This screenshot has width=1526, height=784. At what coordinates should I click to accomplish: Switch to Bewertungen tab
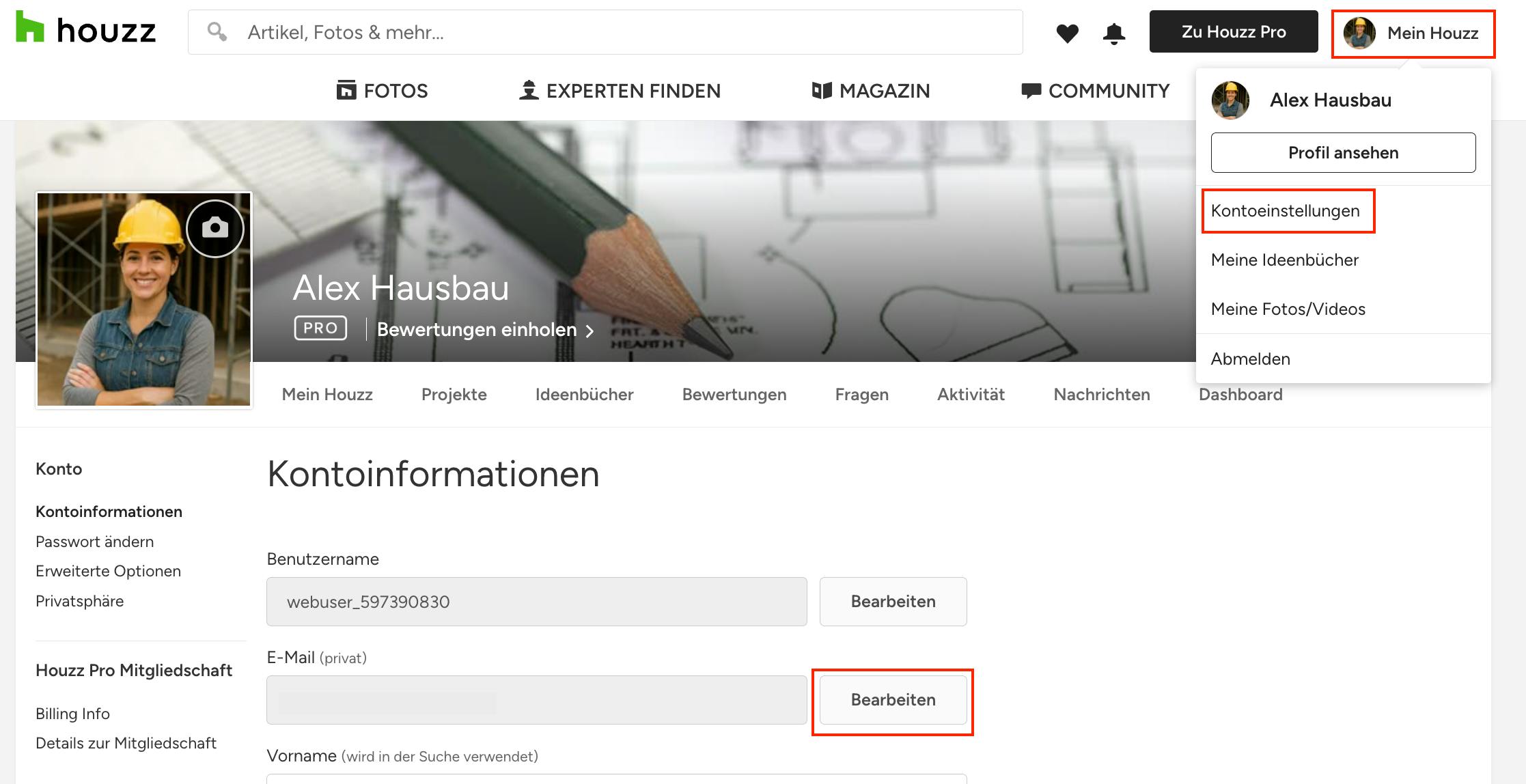(734, 394)
